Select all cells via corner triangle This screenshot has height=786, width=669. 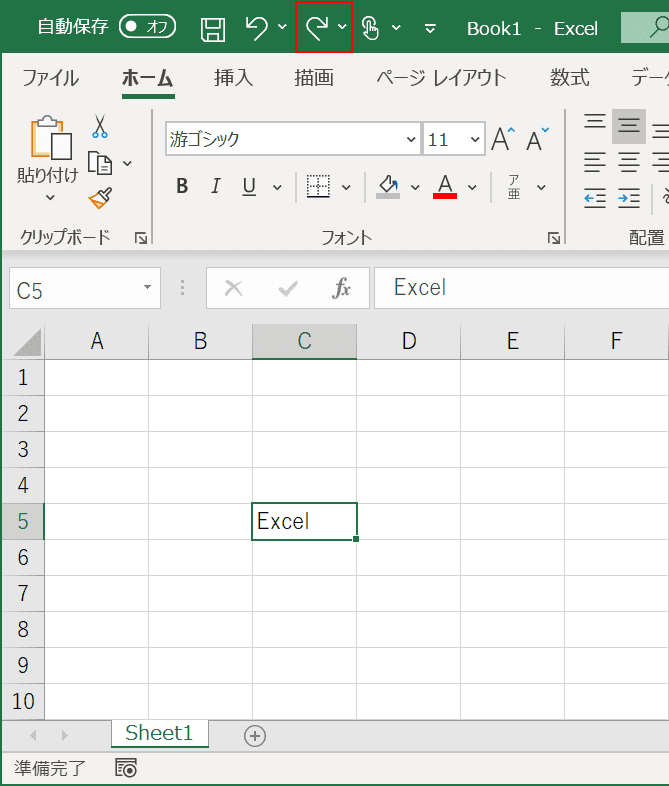[26, 341]
